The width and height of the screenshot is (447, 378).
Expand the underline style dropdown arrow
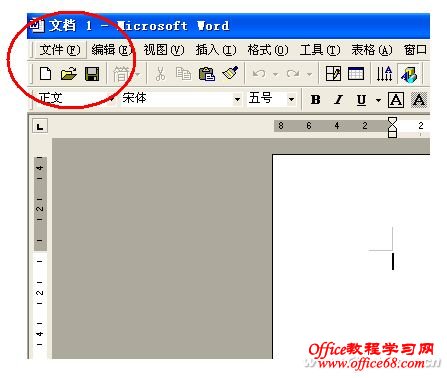(x=378, y=100)
